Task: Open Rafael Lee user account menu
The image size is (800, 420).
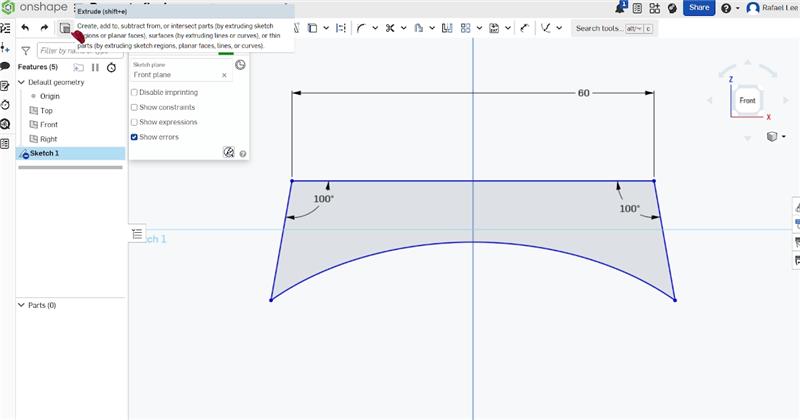Action: pos(772,8)
